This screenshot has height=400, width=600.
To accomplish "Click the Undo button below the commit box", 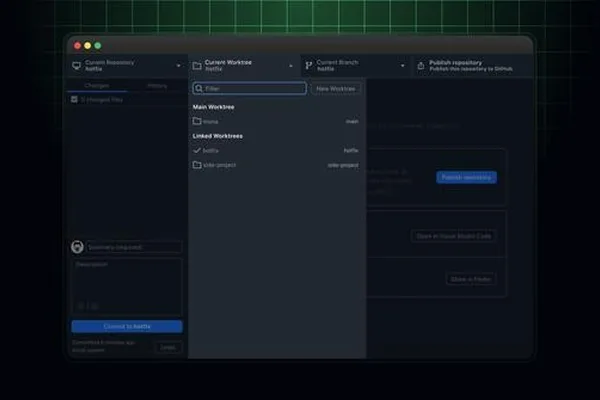I will [x=168, y=347].
